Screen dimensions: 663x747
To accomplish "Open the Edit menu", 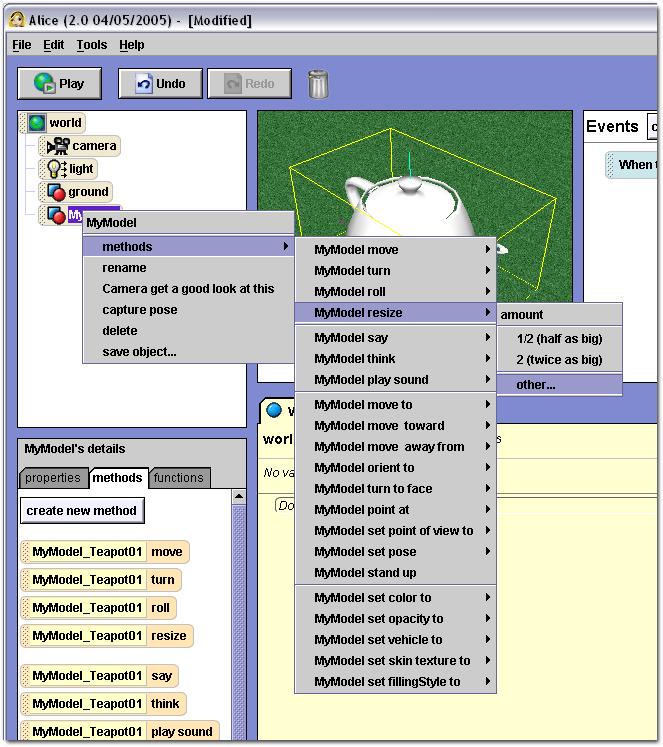I will coord(53,45).
